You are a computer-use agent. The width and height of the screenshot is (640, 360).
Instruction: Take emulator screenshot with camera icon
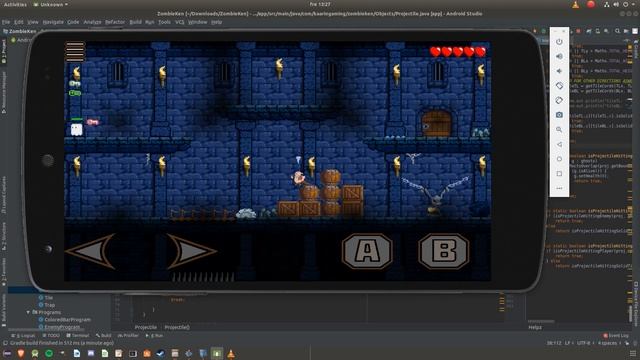tap(559, 115)
